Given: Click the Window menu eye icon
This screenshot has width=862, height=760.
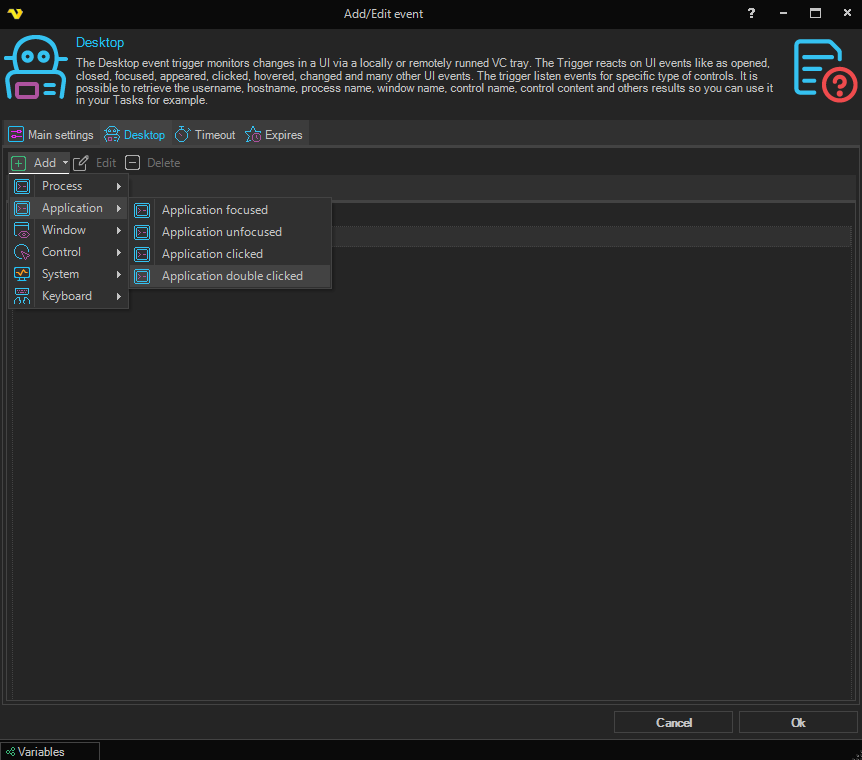Looking at the screenshot, I should 22,230.
